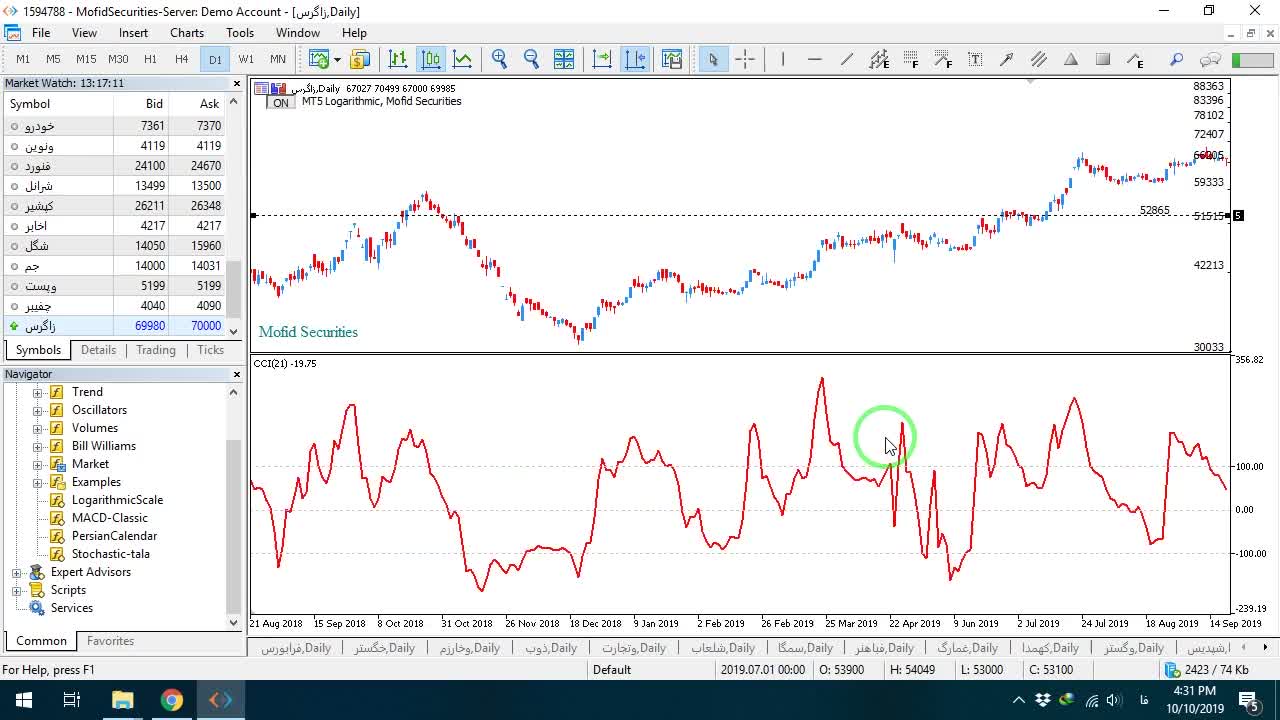Switch chart to candlestick view
The height and width of the screenshot is (720, 1280).
coord(431,59)
